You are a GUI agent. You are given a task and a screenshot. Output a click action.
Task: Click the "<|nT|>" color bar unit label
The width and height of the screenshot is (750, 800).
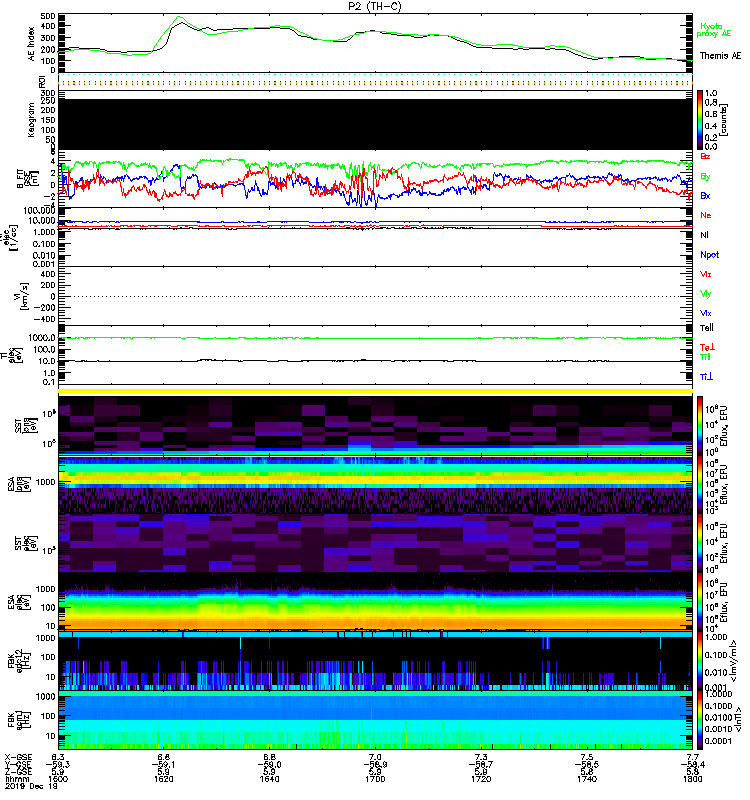point(737,720)
